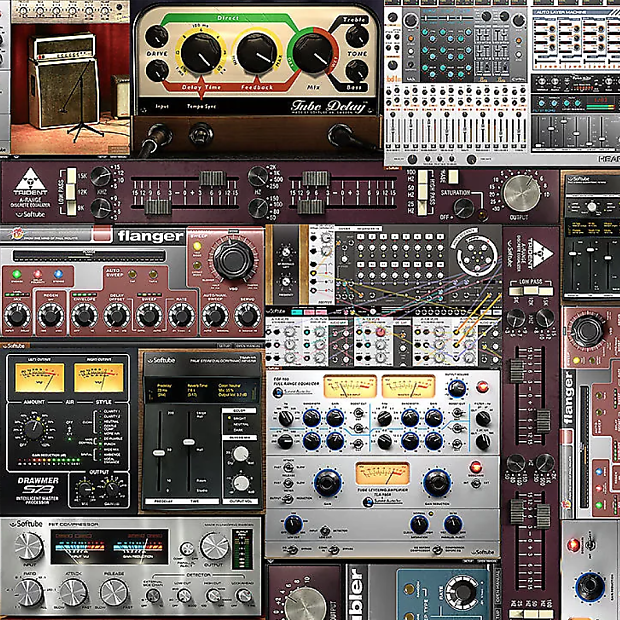Click the detector Low Cut knob

pos(184,595)
